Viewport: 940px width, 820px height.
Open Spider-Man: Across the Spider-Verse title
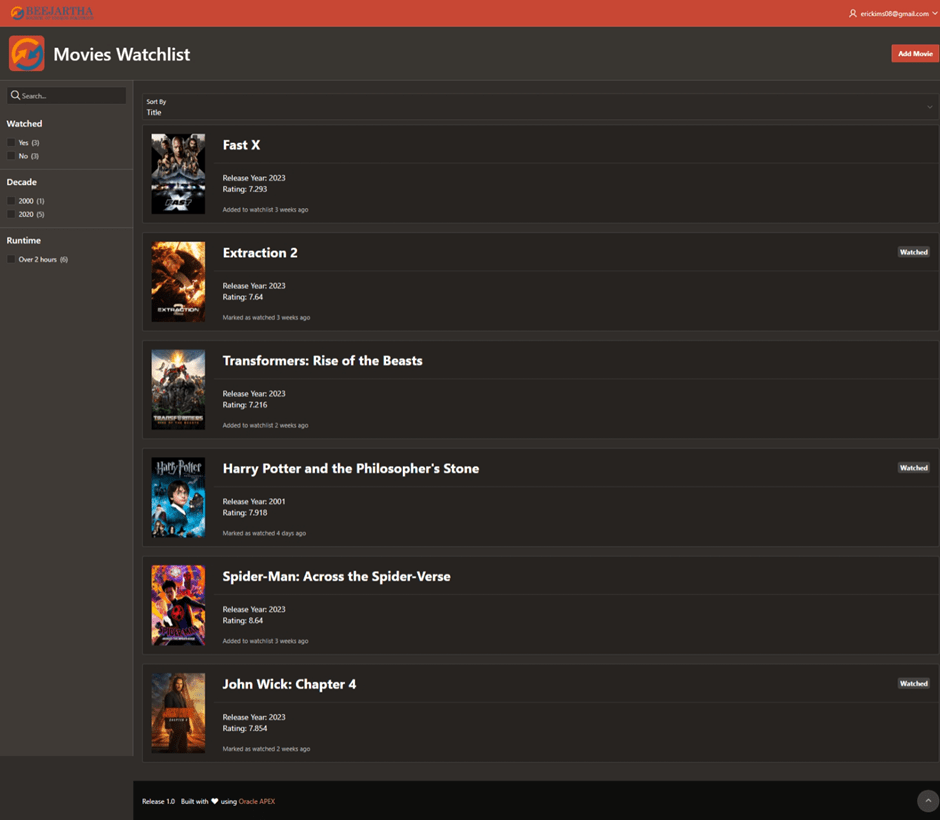tap(336, 577)
